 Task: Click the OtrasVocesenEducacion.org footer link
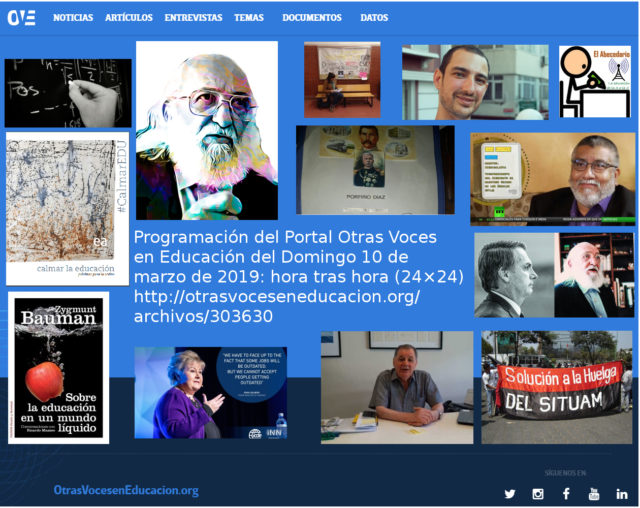(126, 490)
